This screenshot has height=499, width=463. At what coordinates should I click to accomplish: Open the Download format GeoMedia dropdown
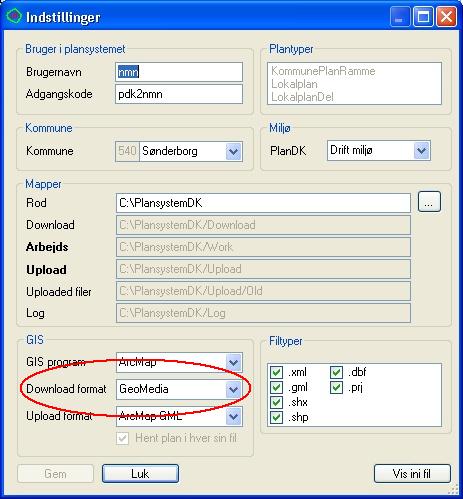(233, 389)
